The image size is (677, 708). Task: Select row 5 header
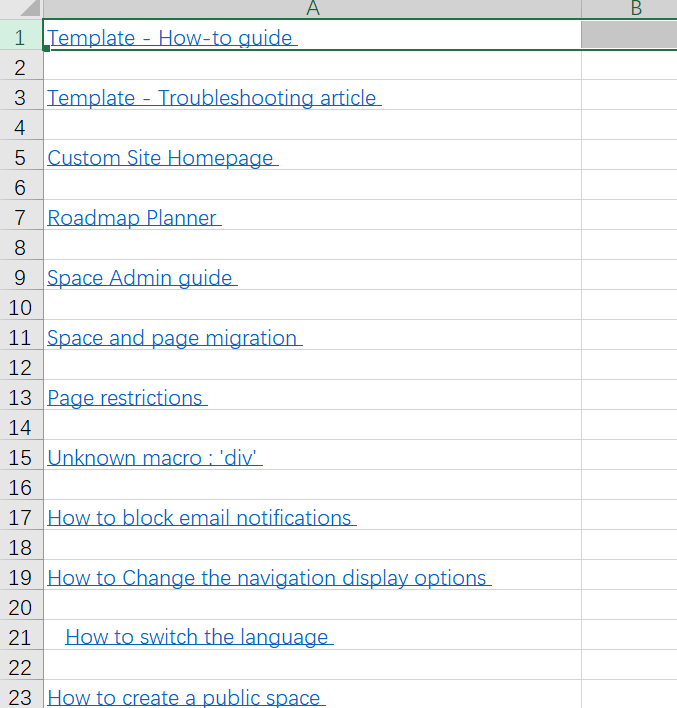coord(21,155)
